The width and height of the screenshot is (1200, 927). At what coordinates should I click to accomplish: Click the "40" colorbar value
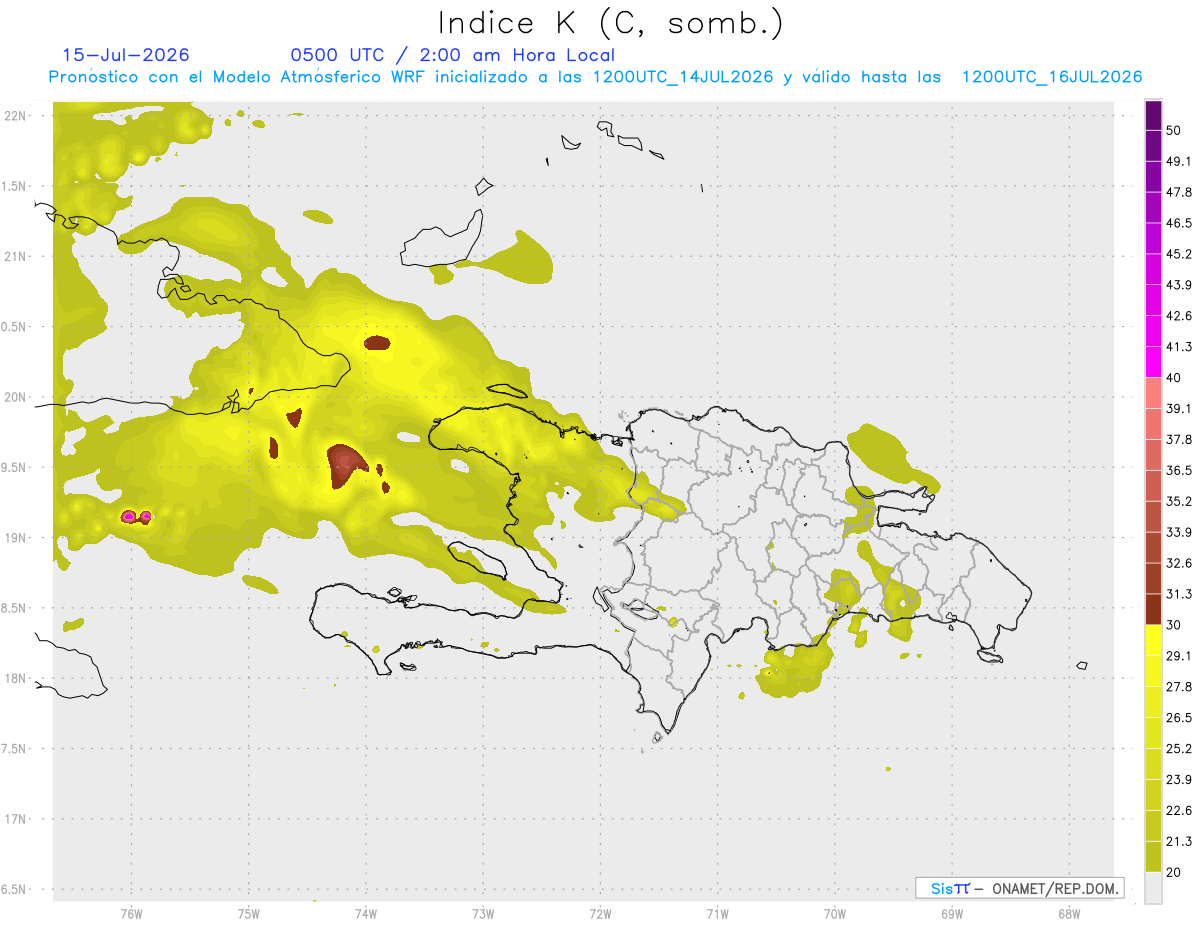[1174, 378]
